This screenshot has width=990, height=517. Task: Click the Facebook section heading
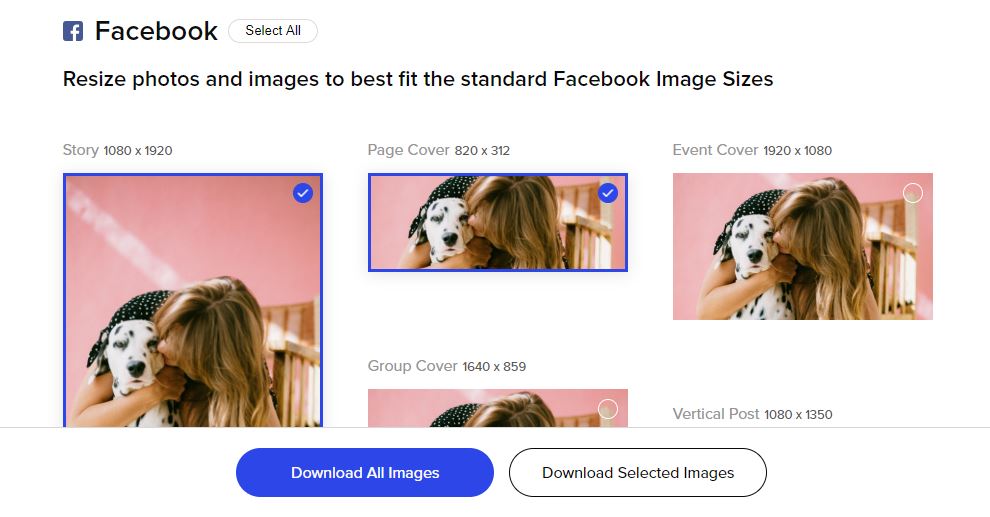156,31
